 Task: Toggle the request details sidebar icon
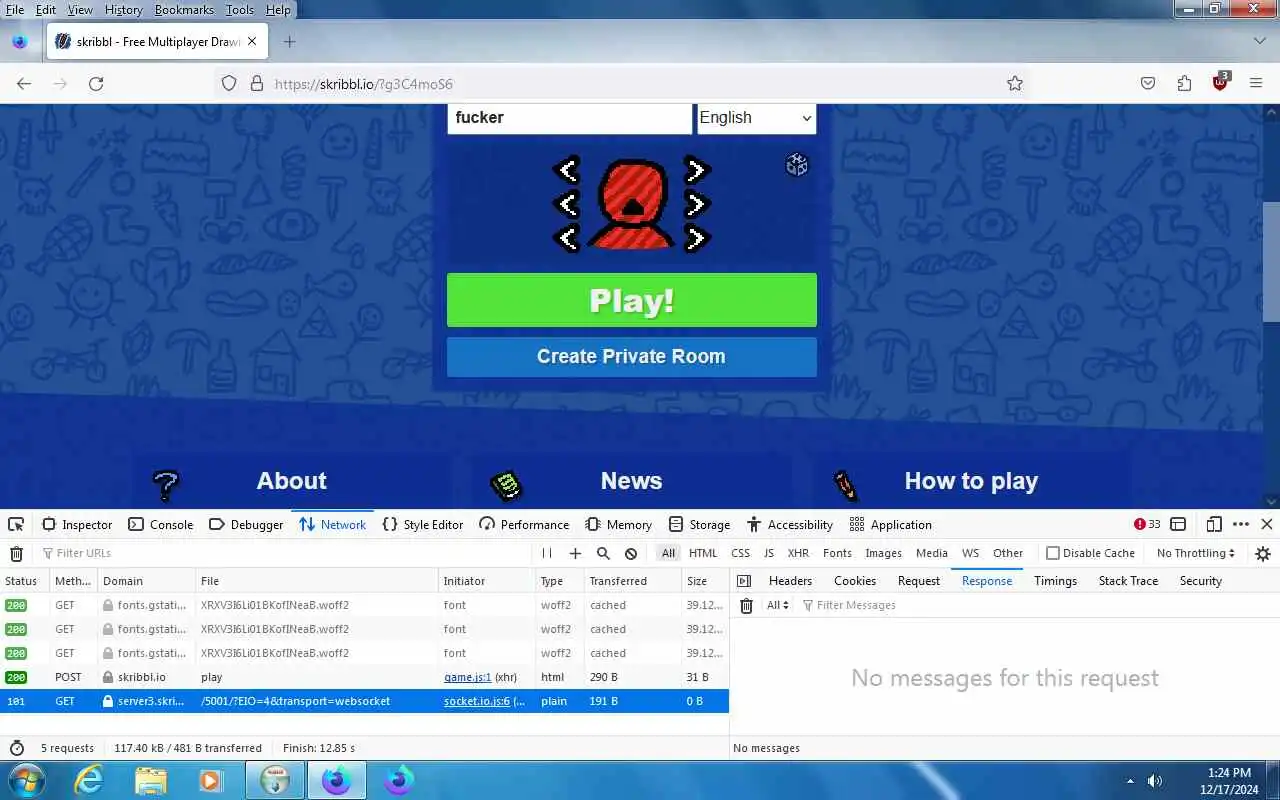(x=743, y=581)
